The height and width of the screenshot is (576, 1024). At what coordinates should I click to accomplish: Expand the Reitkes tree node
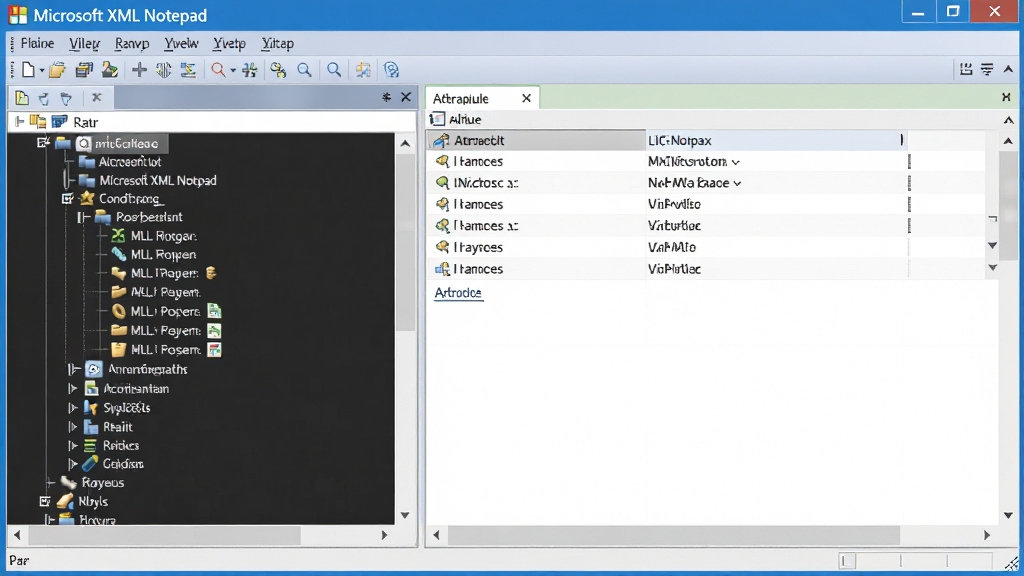point(72,445)
